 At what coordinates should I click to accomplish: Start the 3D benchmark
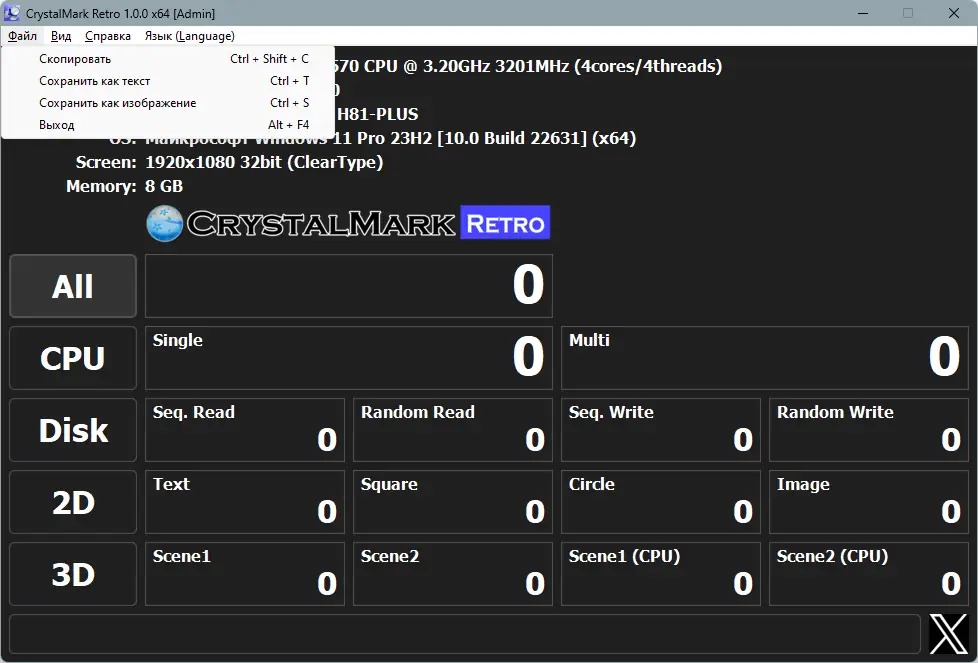(x=73, y=574)
